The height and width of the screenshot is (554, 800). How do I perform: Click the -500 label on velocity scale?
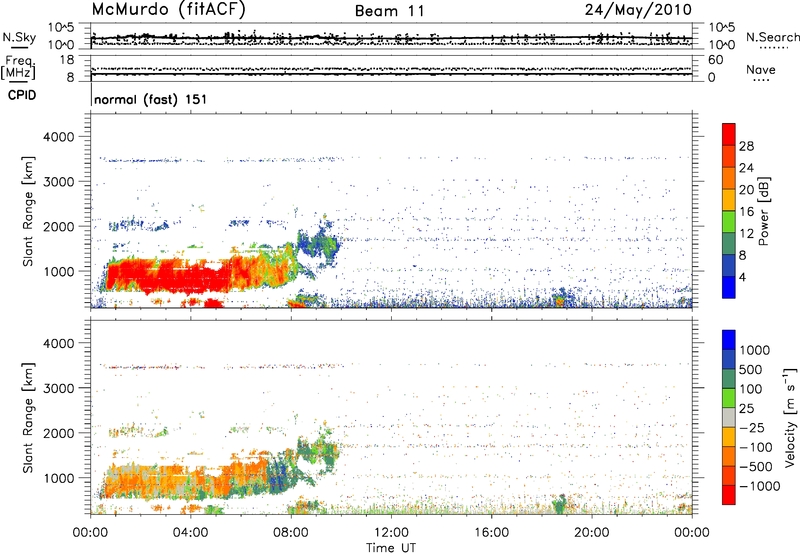point(756,467)
